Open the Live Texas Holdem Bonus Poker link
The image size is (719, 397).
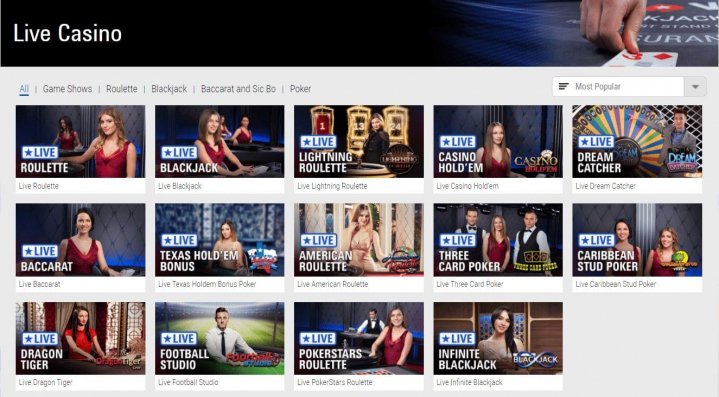tap(207, 284)
